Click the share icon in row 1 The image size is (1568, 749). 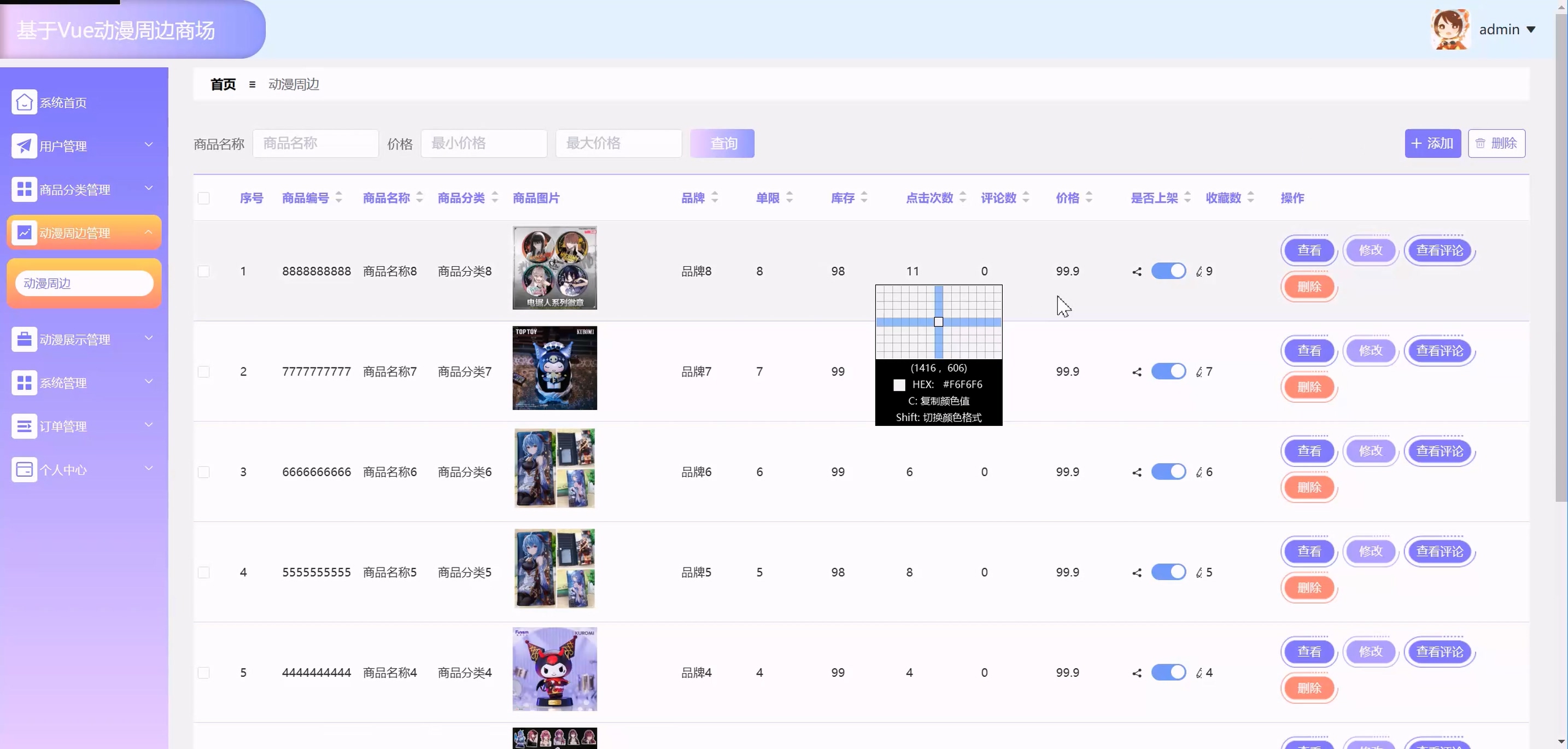[x=1137, y=271]
